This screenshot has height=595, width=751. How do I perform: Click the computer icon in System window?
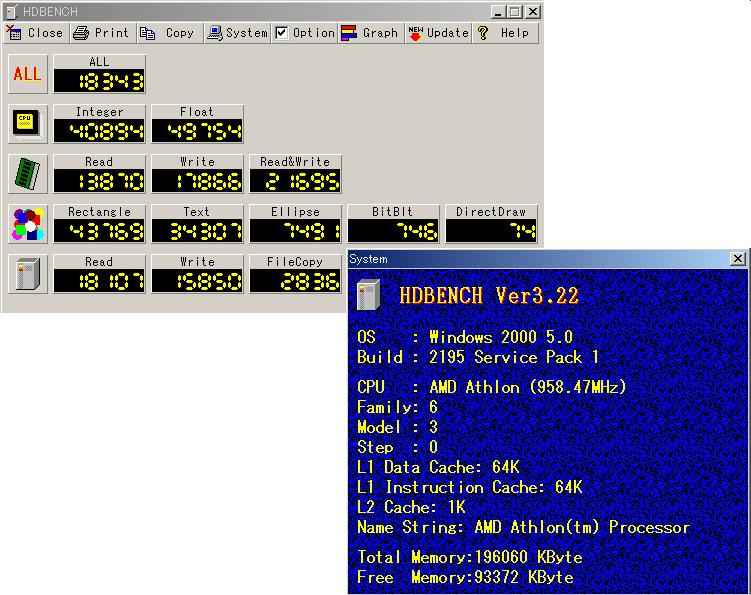368,294
